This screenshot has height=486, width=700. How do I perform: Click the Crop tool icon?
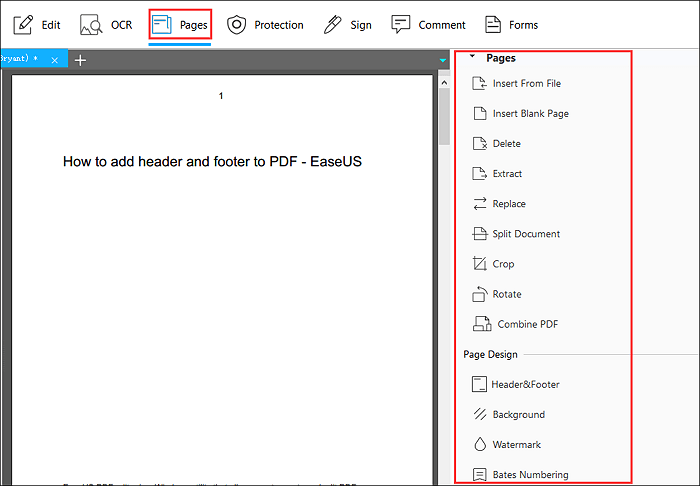click(480, 264)
